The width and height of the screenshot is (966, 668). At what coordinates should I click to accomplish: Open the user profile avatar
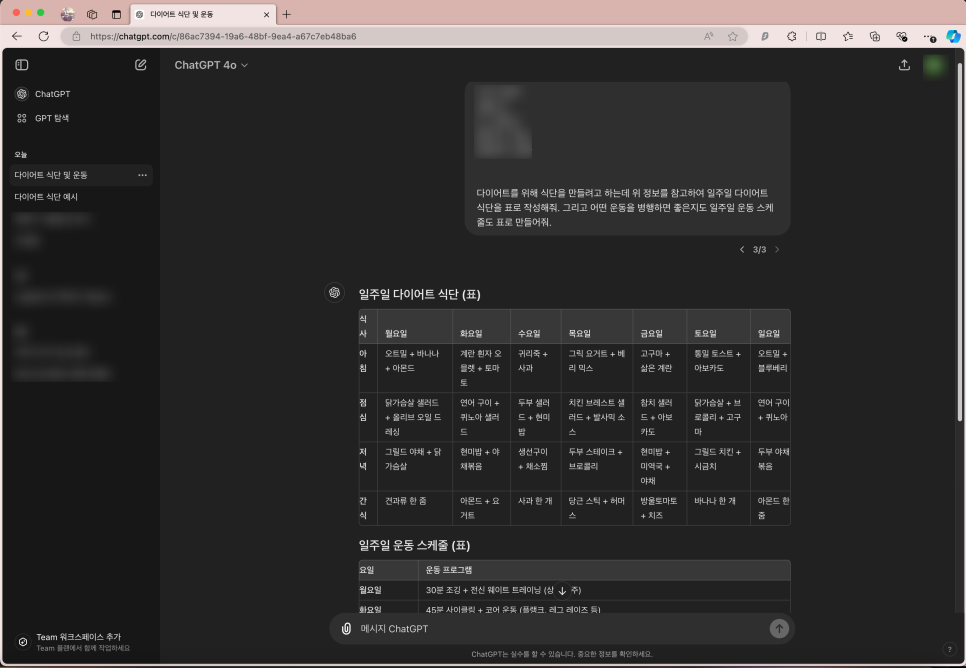[x=934, y=65]
